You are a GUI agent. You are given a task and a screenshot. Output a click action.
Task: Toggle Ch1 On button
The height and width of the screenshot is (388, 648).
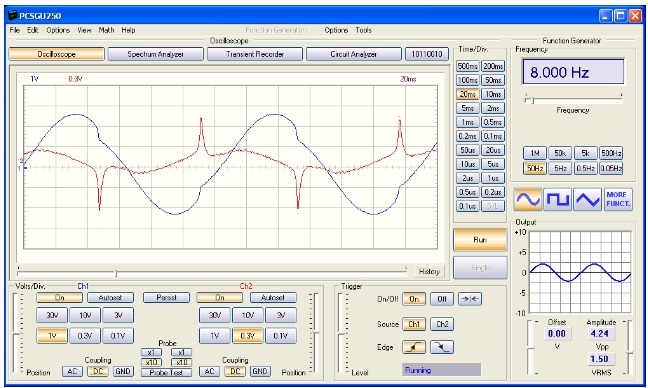[x=60, y=298]
